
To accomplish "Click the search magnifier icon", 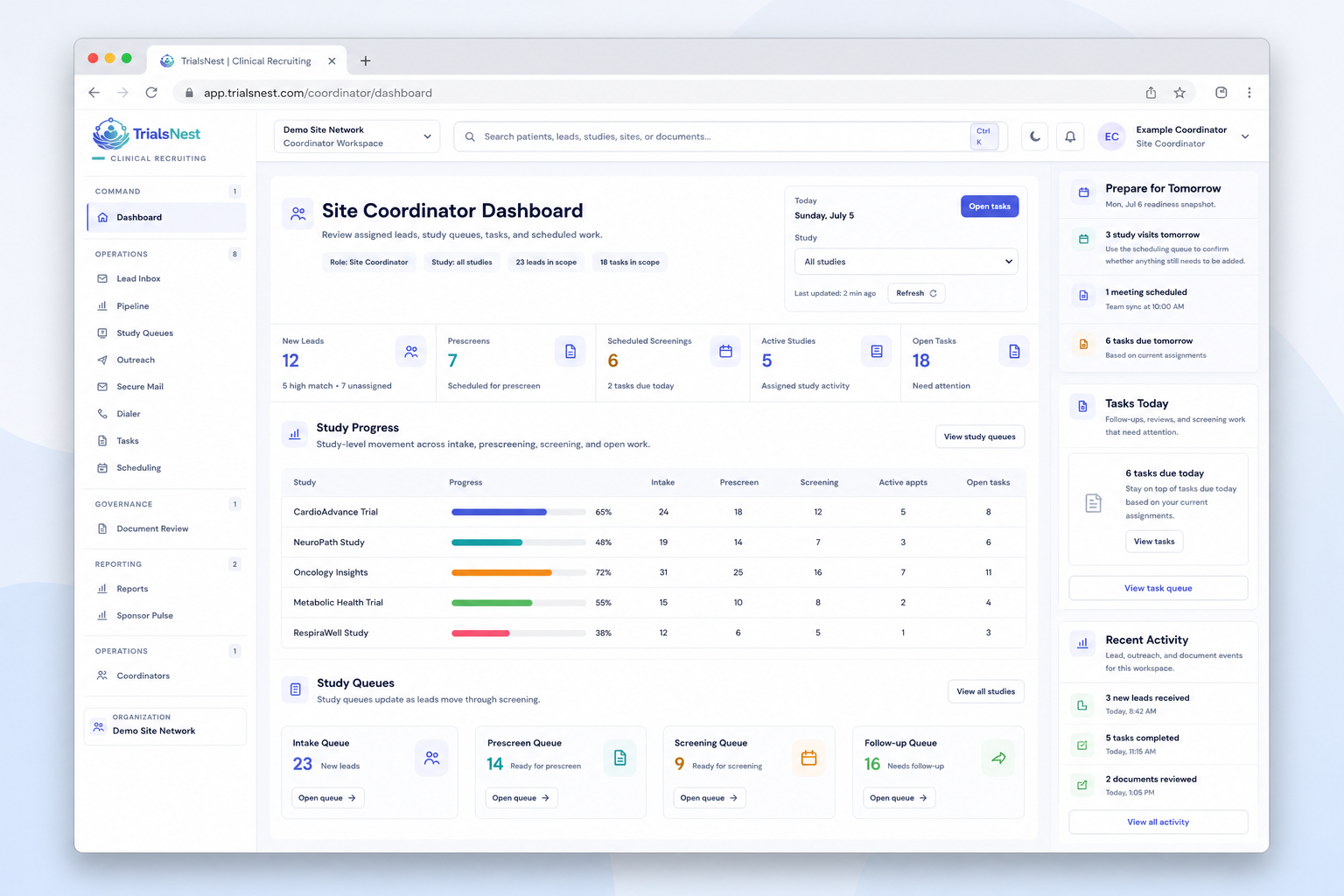I will pos(470,136).
